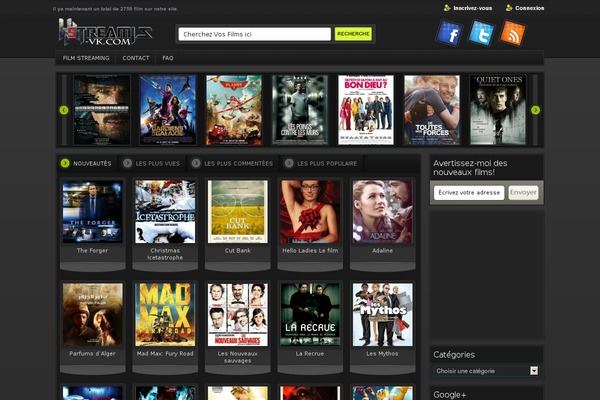This screenshot has height=400, width=600.
Task: Click the arrow icon beside Les plus commentées
Action: coord(196,163)
